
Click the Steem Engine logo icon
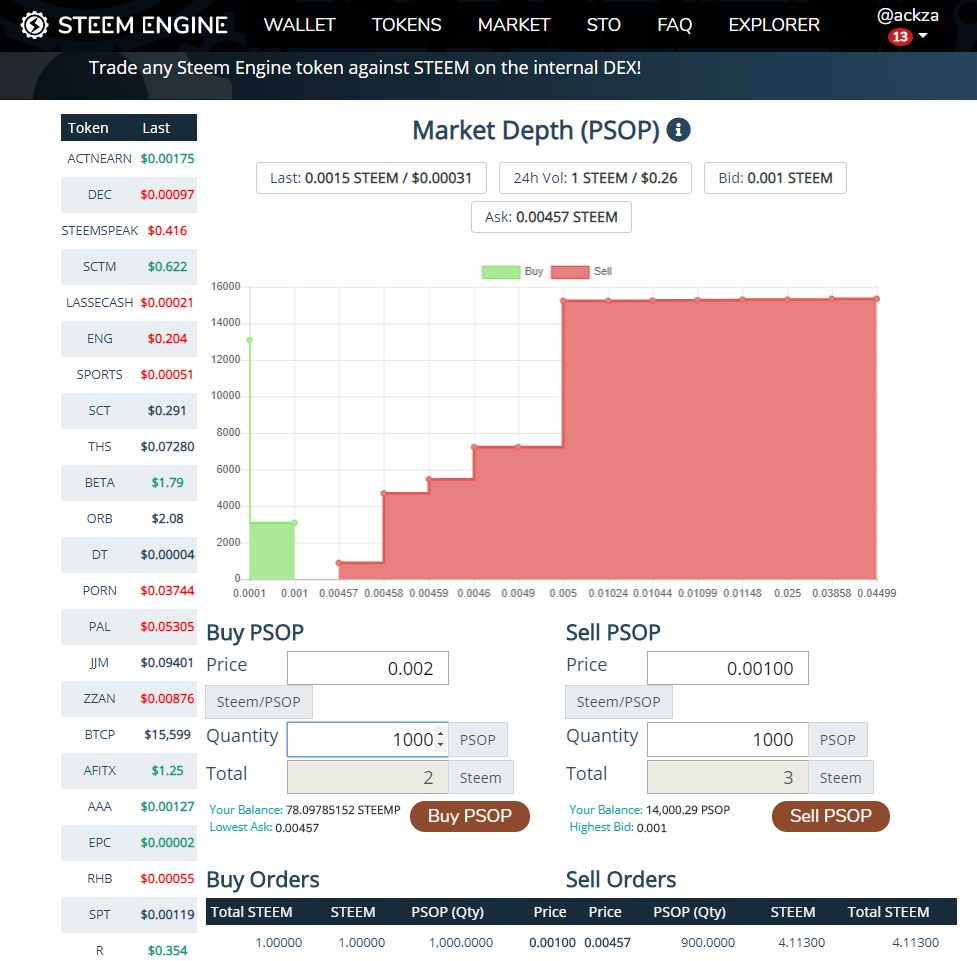click(35, 25)
